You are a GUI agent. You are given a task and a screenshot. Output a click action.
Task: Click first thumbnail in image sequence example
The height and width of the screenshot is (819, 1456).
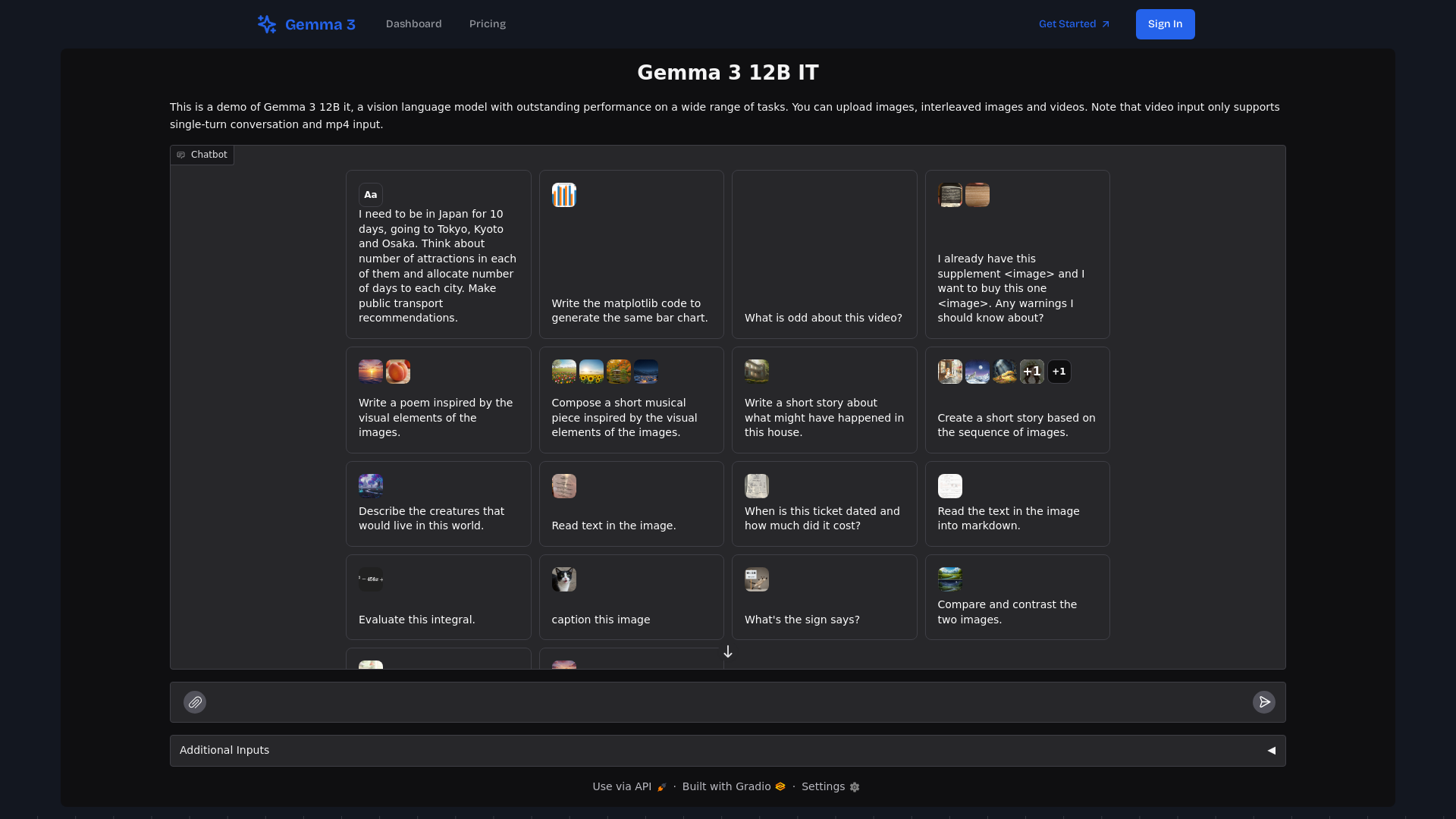point(950,372)
